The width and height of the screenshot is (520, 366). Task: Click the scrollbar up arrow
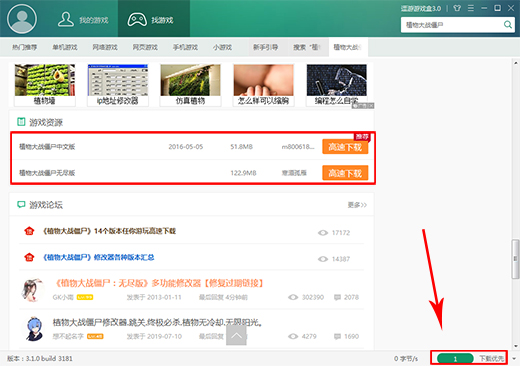(516, 62)
